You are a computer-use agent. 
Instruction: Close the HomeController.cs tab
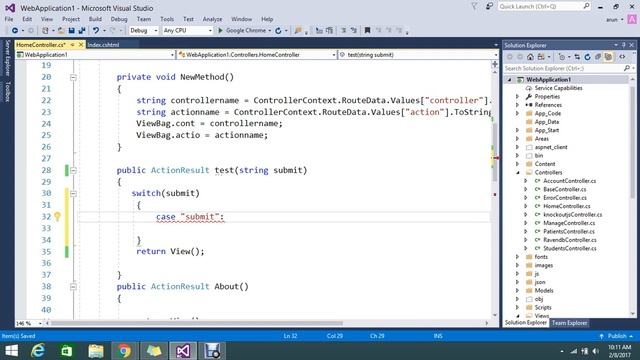coord(81,45)
